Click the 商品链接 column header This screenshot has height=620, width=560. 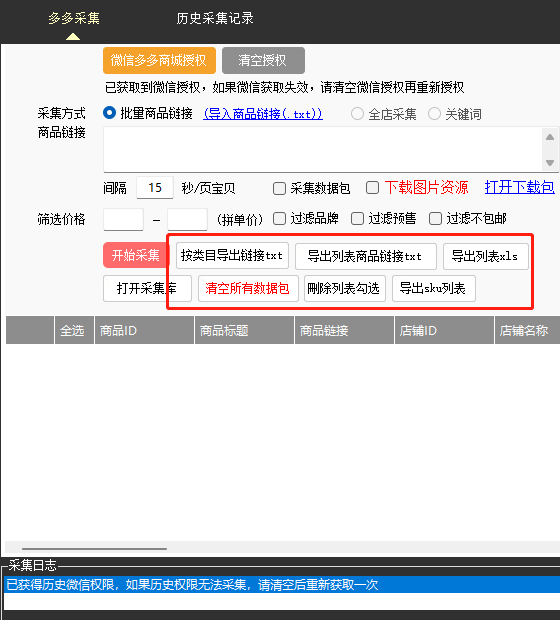pyautogui.click(x=344, y=330)
